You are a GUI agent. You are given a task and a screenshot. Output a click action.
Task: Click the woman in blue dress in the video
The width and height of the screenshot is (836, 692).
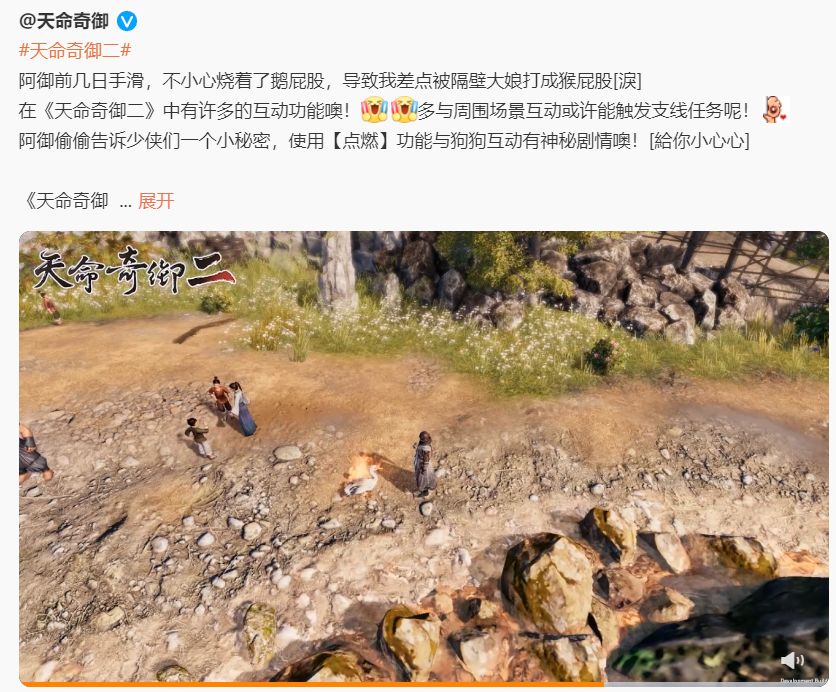pos(243,409)
